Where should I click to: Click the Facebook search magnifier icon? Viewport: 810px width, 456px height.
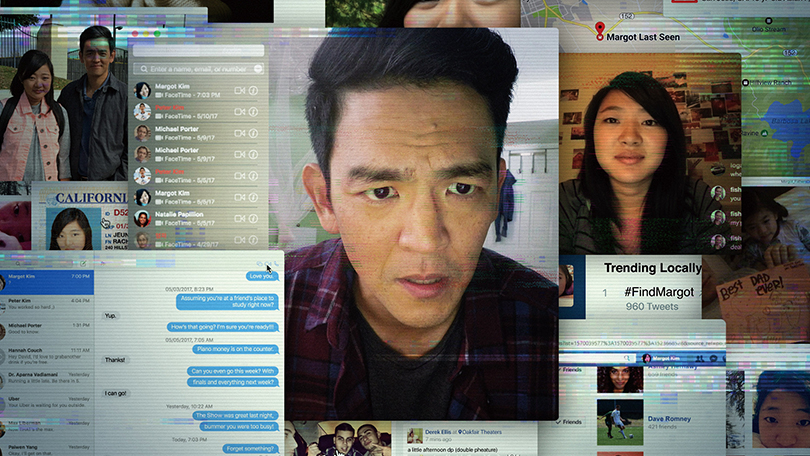[627, 358]
